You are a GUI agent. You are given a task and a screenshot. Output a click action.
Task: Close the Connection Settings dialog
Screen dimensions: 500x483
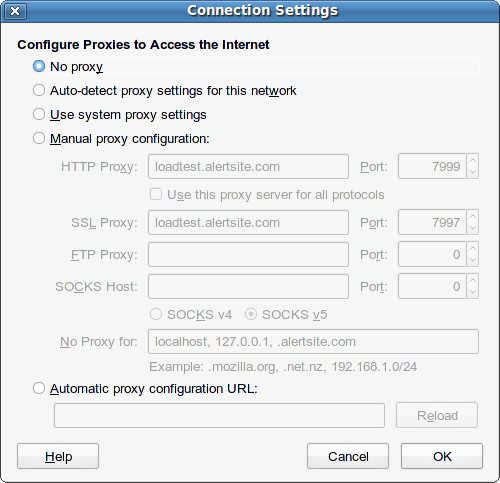pos(15,11)
